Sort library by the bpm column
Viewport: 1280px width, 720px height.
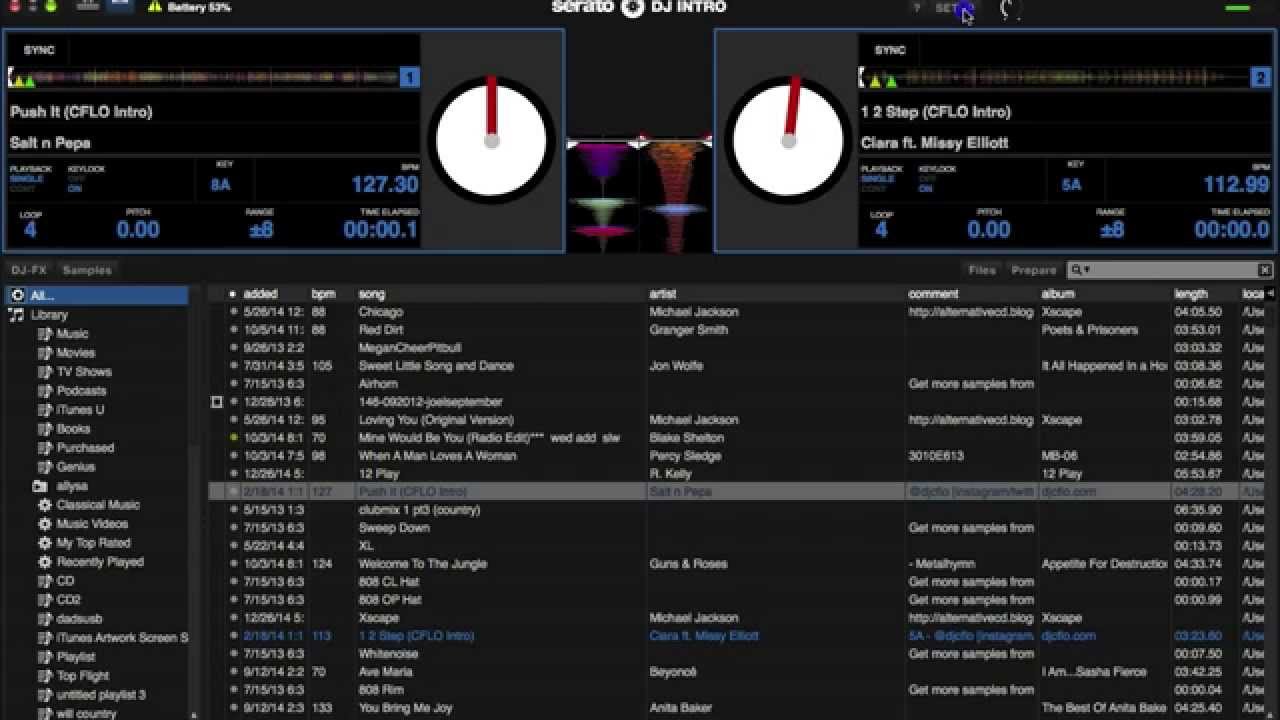[323, 294]
